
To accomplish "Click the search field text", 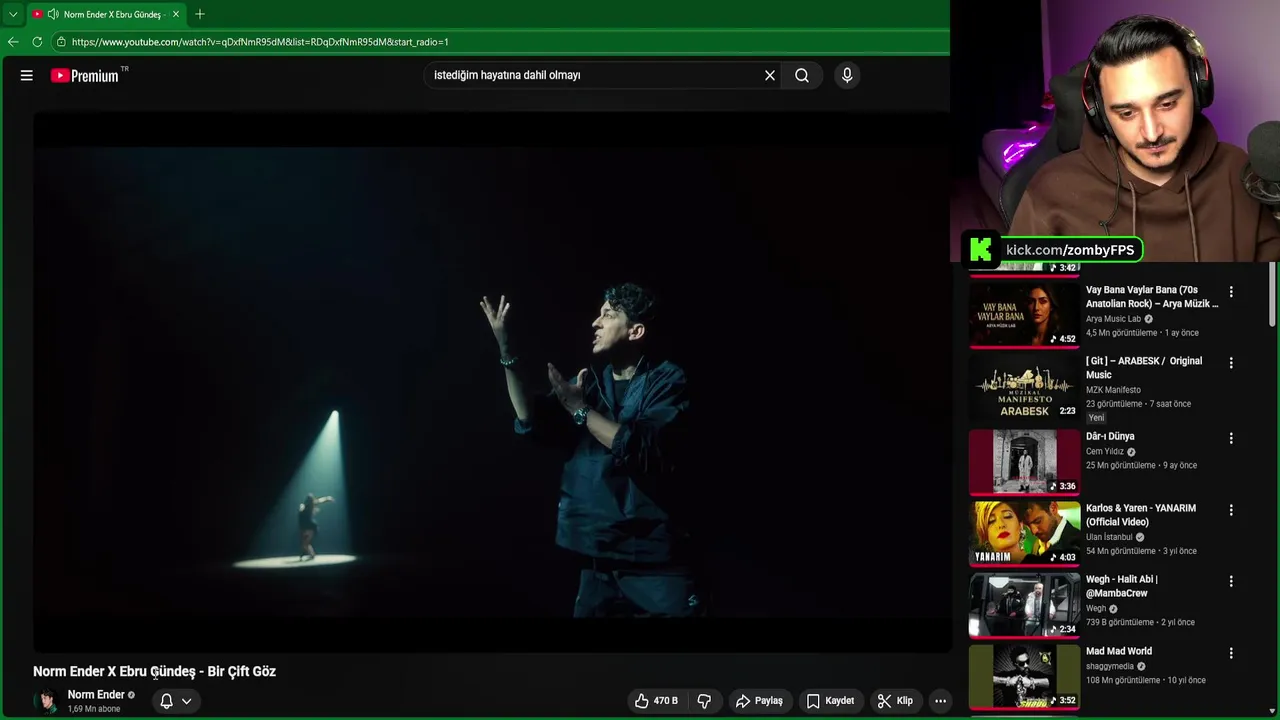I will coord(507,75).
